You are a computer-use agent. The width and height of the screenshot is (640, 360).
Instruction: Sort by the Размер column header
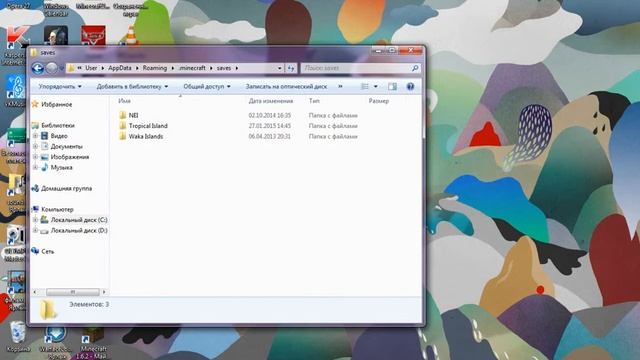tap(379, 101)
